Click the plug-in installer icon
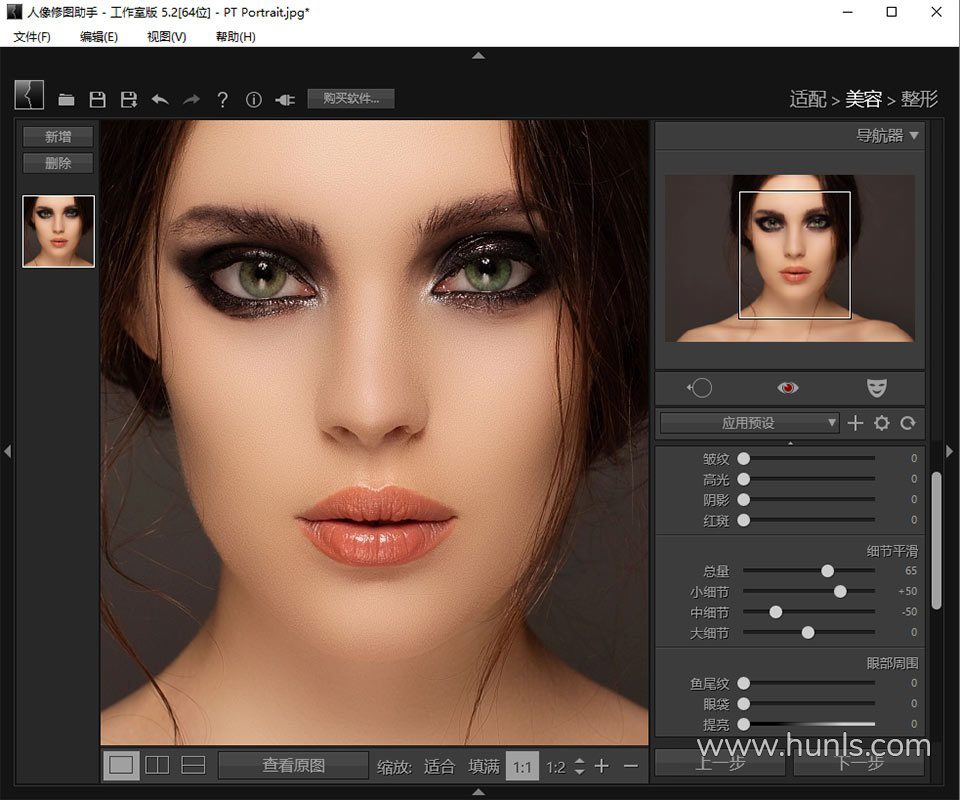The image size is (960, 800). point(285,99)
